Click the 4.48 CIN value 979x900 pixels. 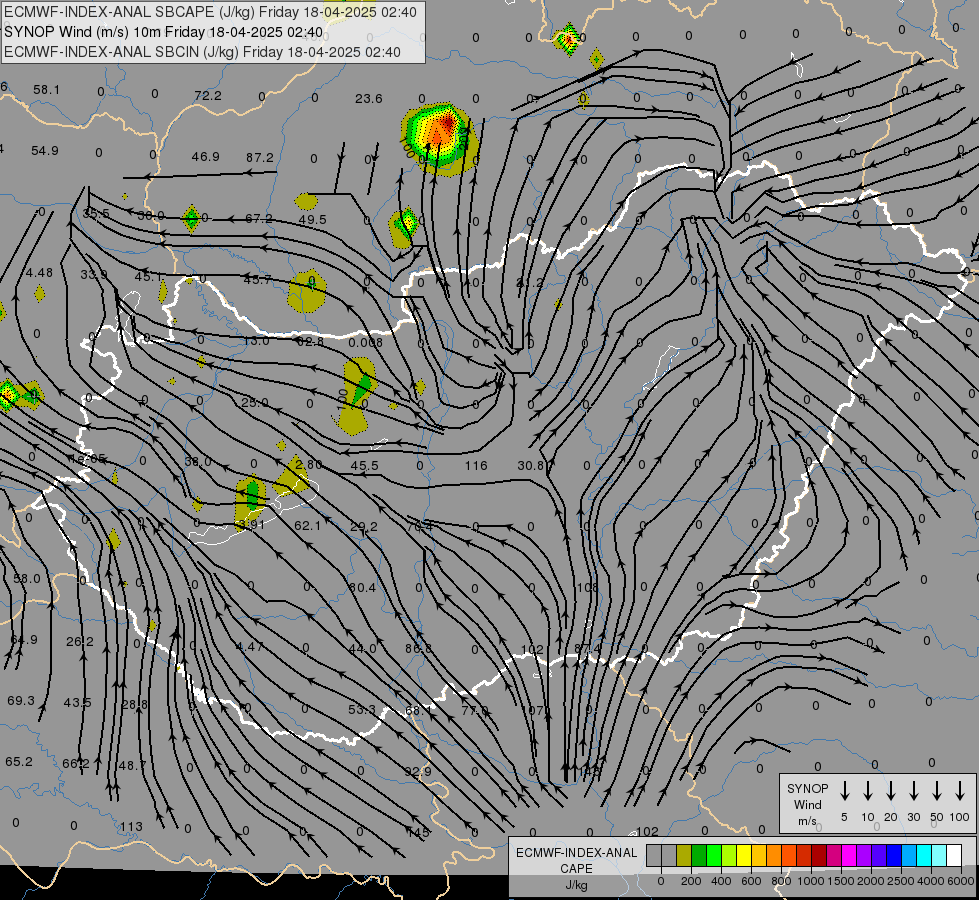(39, 273)
